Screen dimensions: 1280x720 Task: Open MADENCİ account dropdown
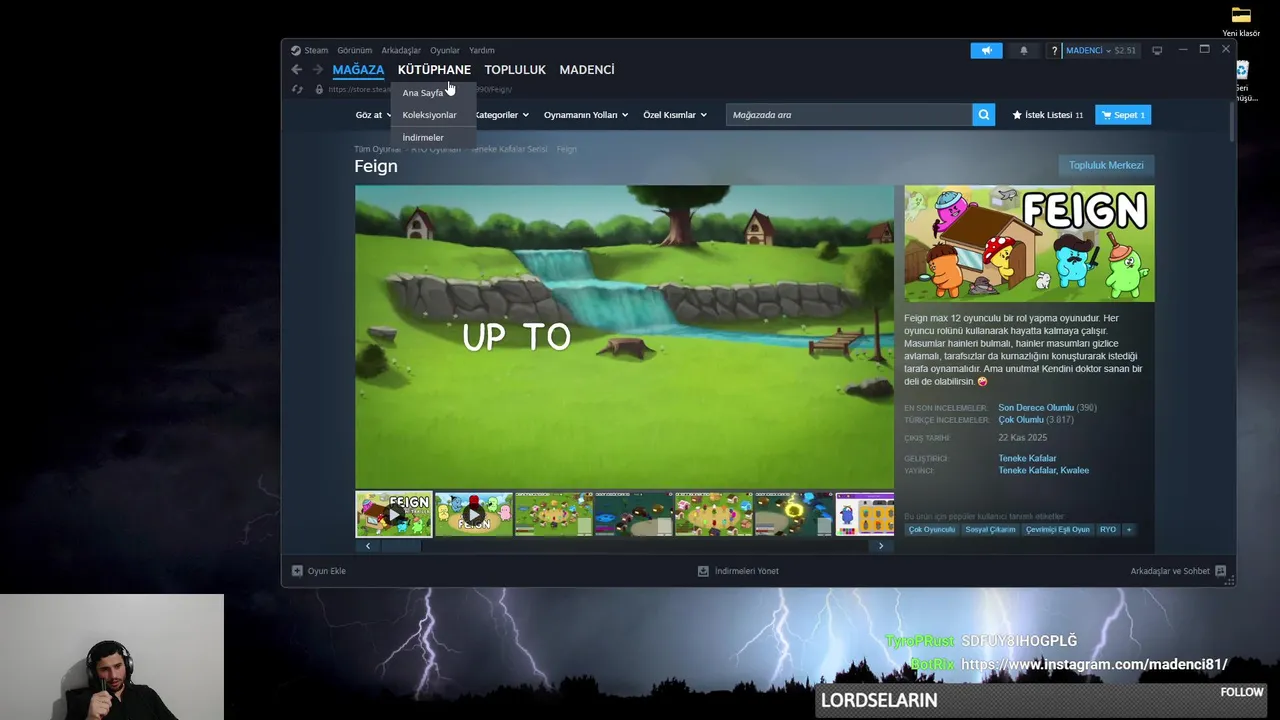1088,50
